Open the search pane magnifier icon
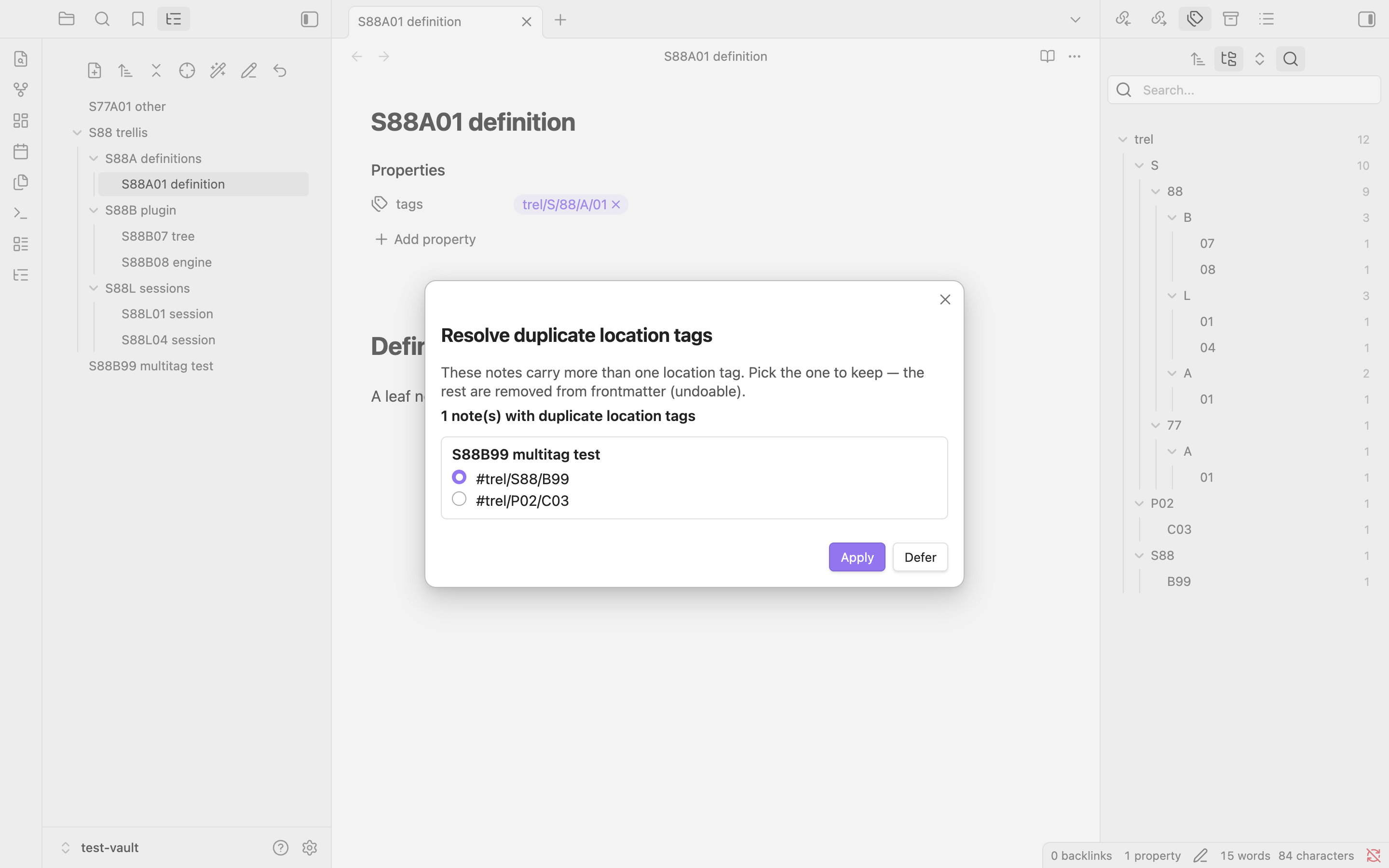The image size is (1389, 868). (102, 19)
